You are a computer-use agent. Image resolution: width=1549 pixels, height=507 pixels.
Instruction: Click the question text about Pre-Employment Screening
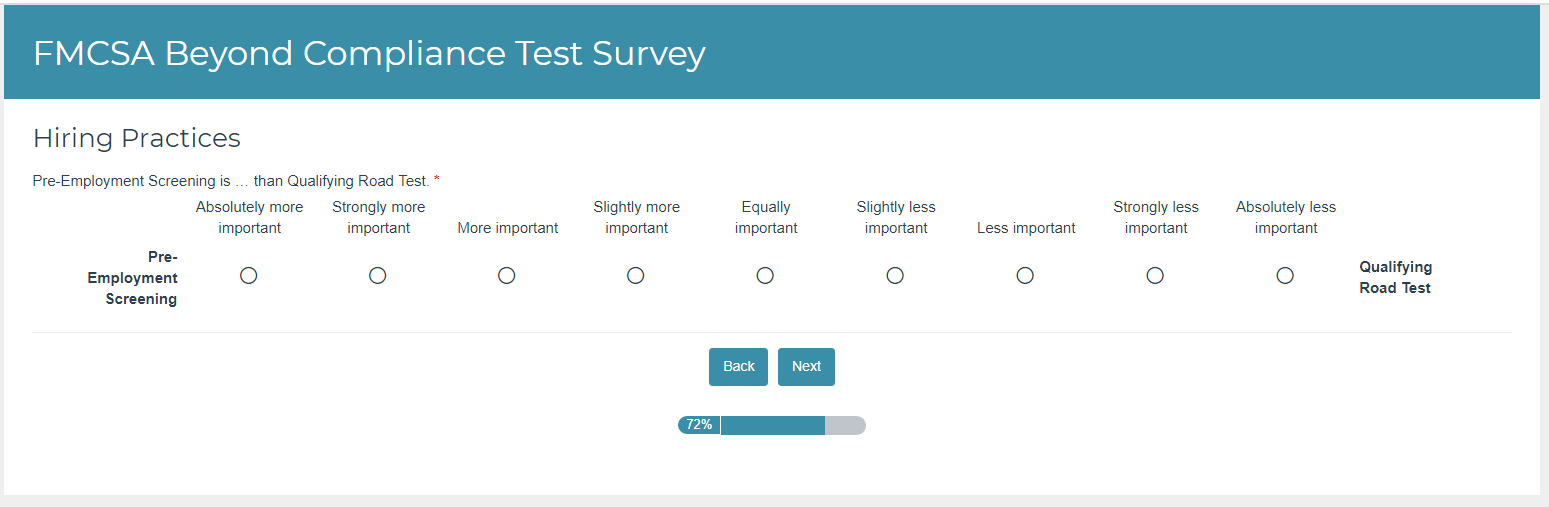[x=231, y=181]
